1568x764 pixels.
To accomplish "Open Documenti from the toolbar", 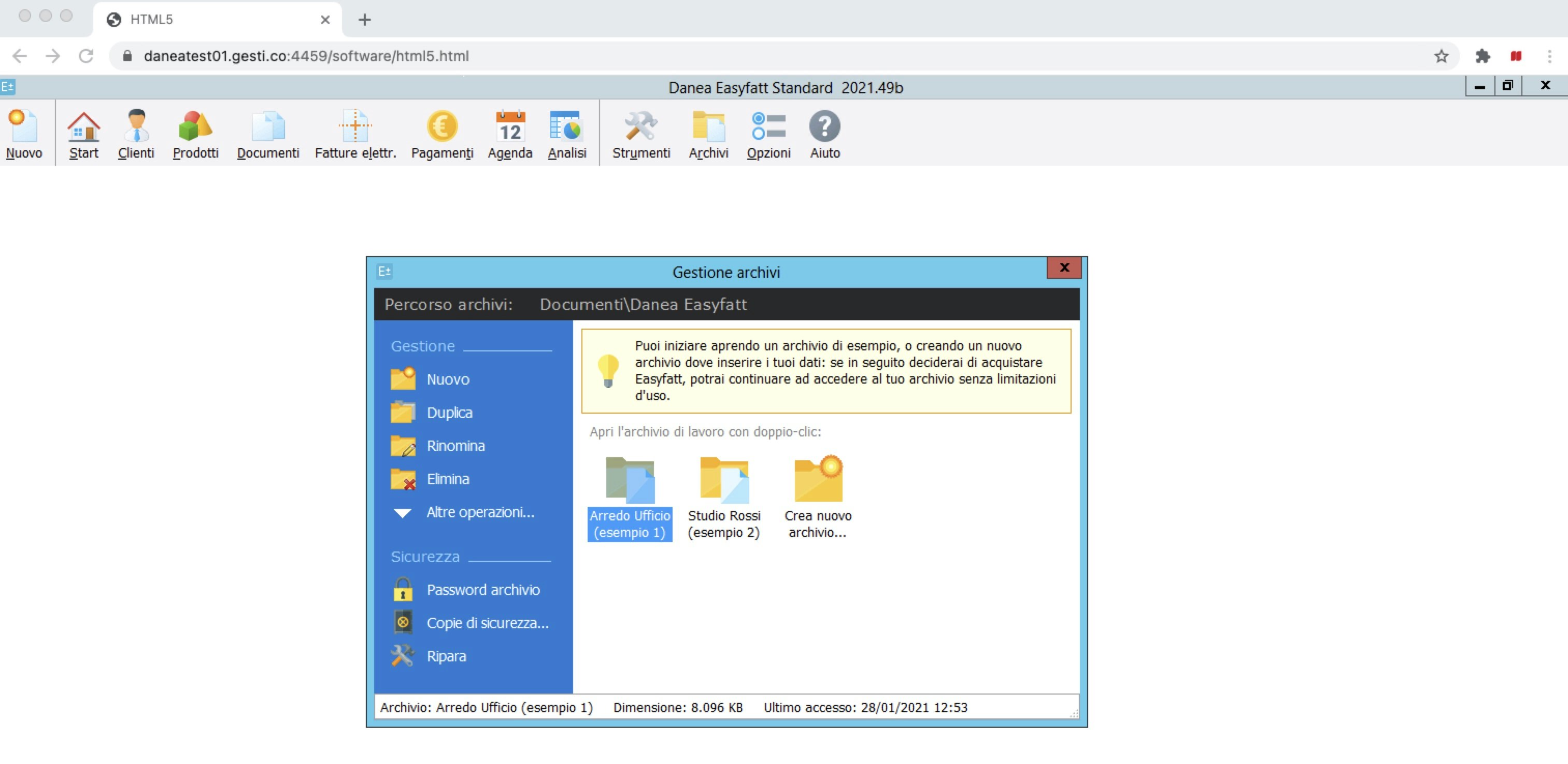I will (268, 133).
